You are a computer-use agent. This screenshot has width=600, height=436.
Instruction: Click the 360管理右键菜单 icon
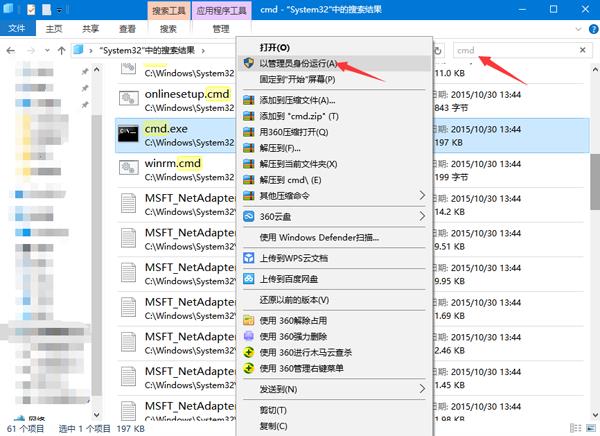[x=249, y=368]
